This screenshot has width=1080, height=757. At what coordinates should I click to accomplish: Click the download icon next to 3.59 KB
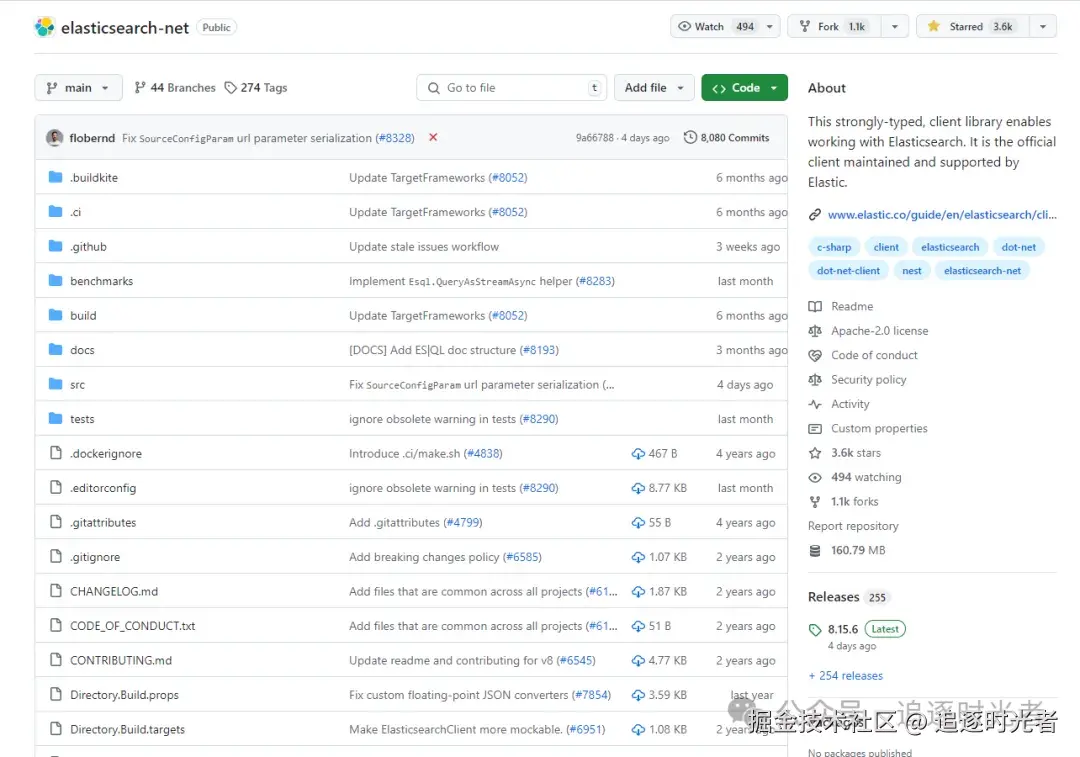(638, 694)
